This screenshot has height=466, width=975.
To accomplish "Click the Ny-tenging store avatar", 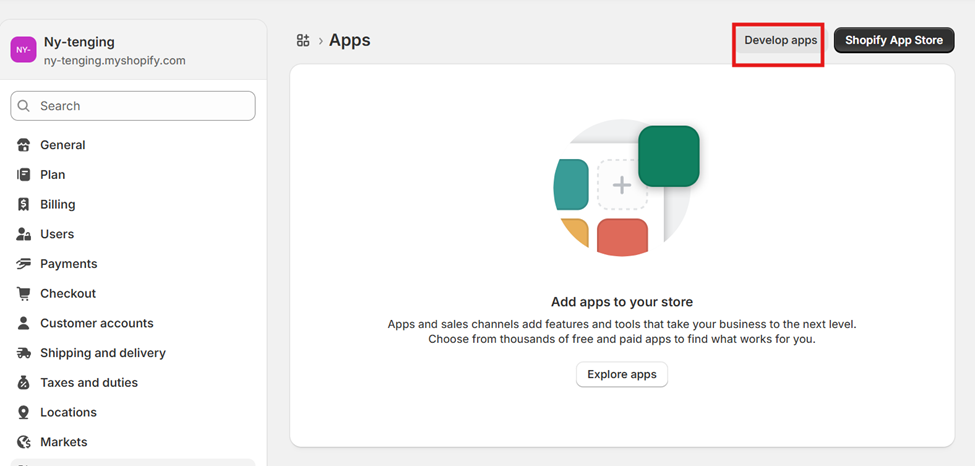I will pos(23,50).
